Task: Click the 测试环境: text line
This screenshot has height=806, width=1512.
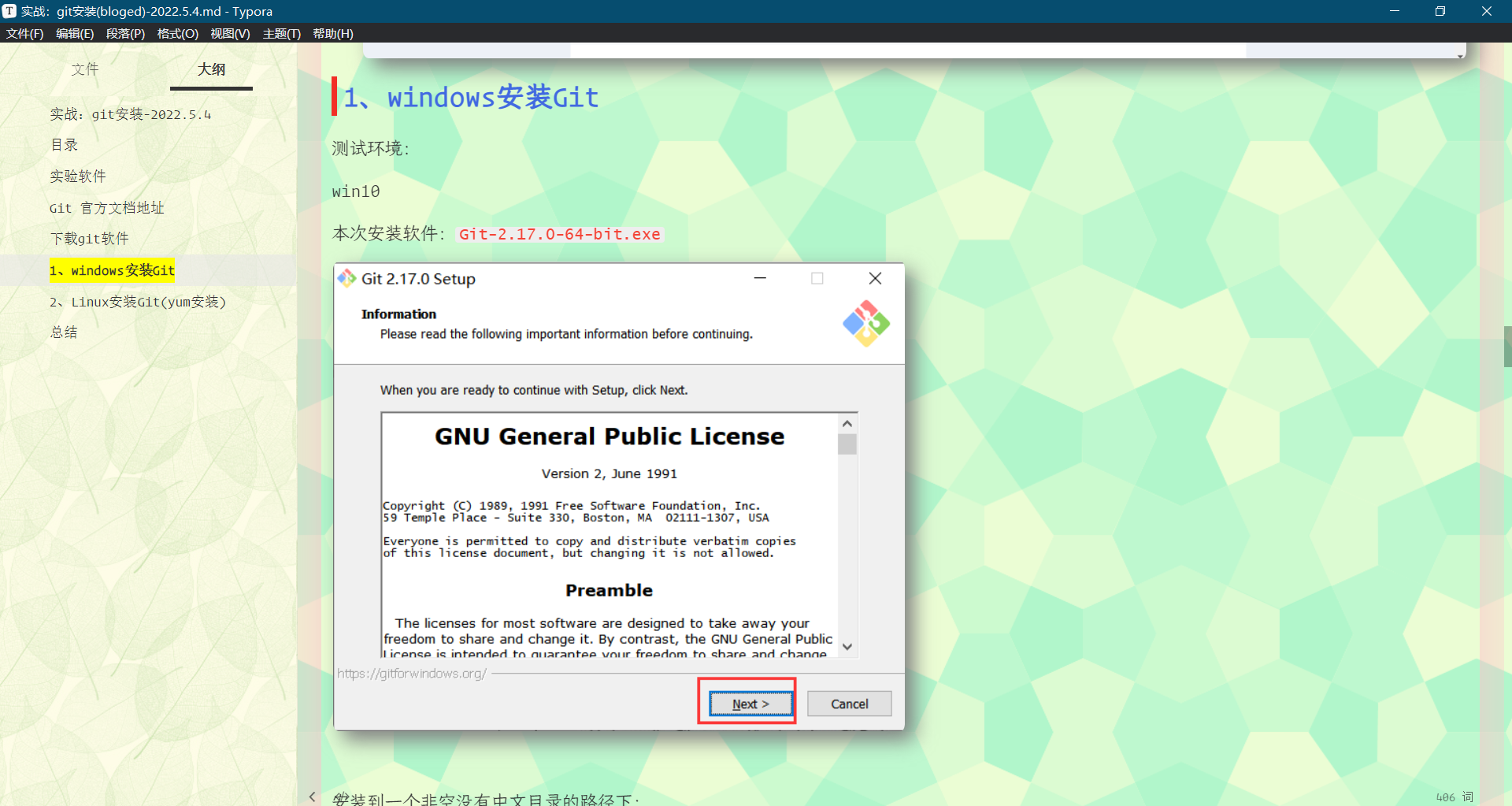Action: [371, 148]
